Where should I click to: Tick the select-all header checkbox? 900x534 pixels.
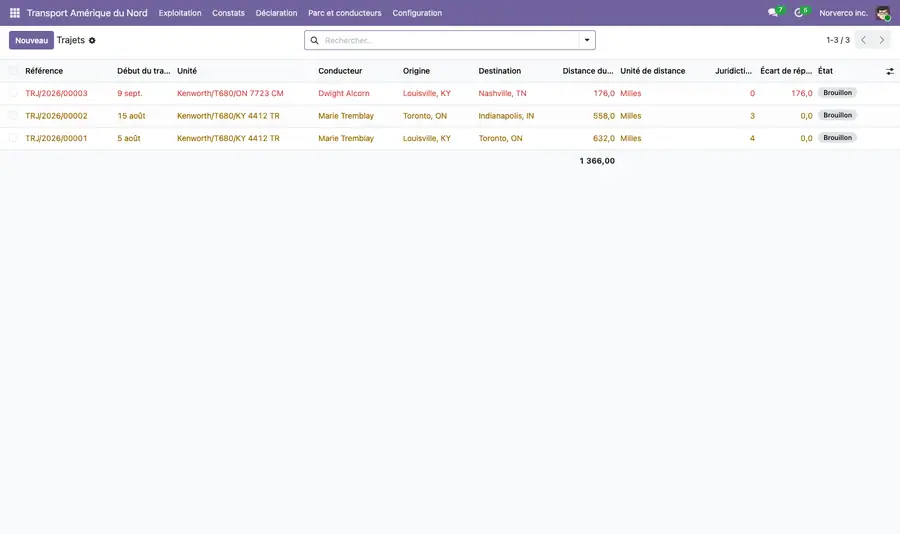click(13, 71)
